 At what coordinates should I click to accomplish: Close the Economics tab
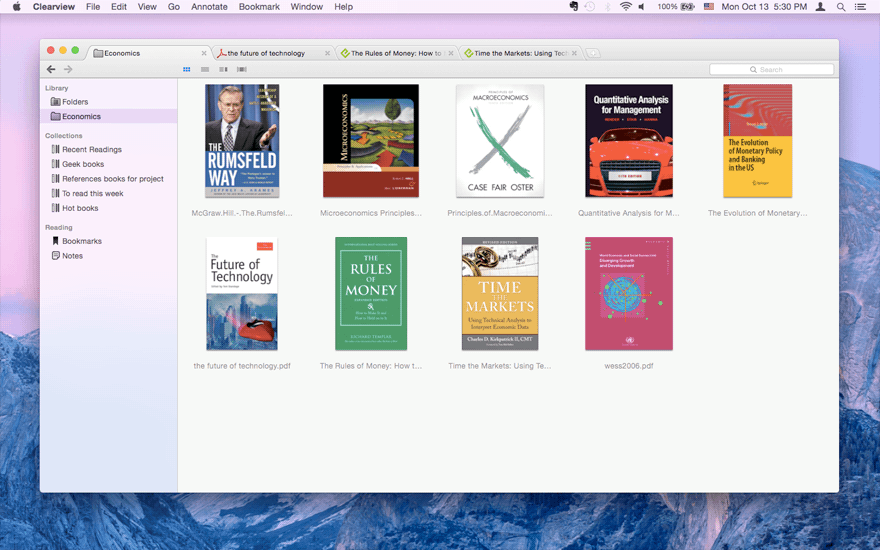point(204,53)
